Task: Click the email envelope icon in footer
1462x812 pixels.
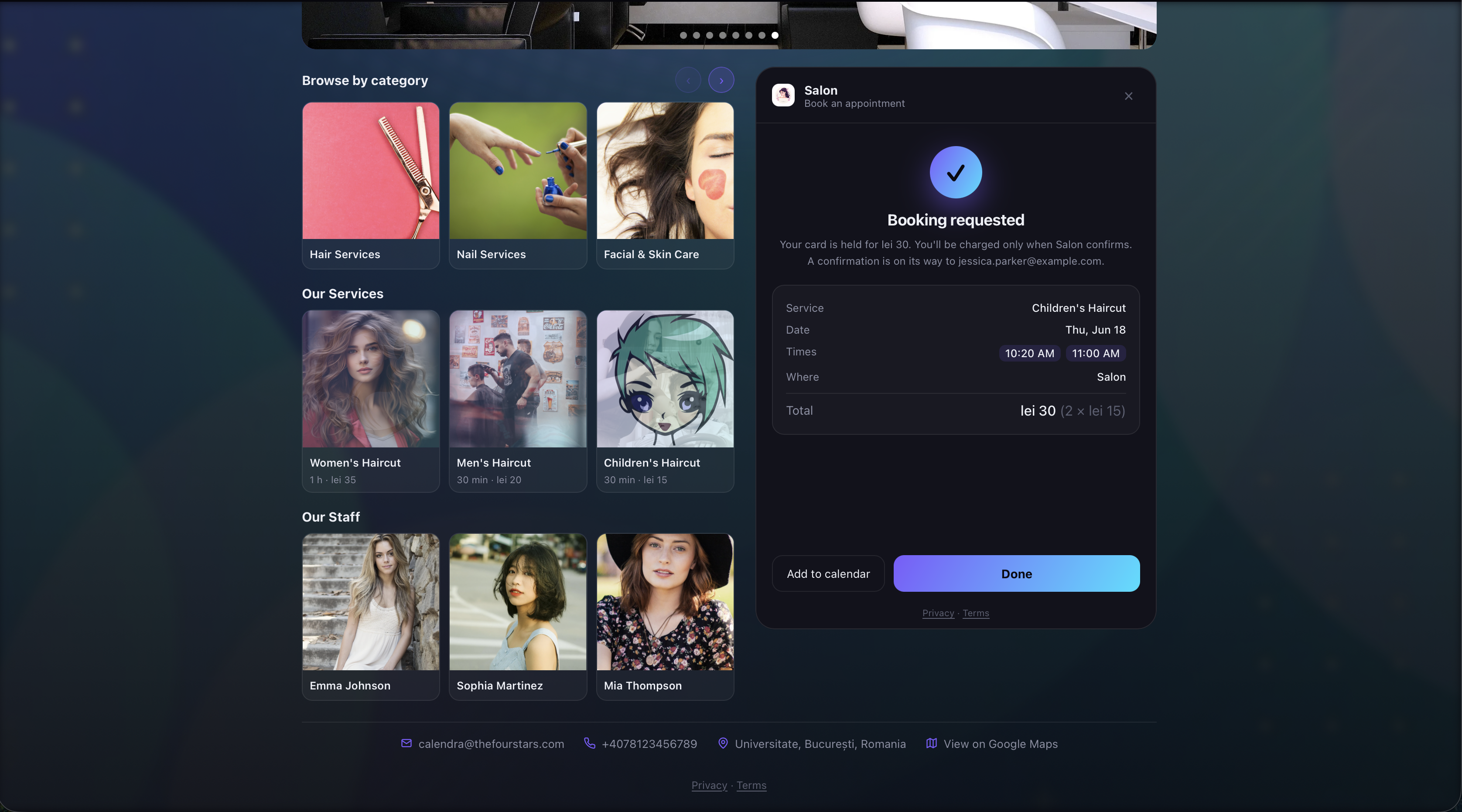Action: (x=406, y=744)
